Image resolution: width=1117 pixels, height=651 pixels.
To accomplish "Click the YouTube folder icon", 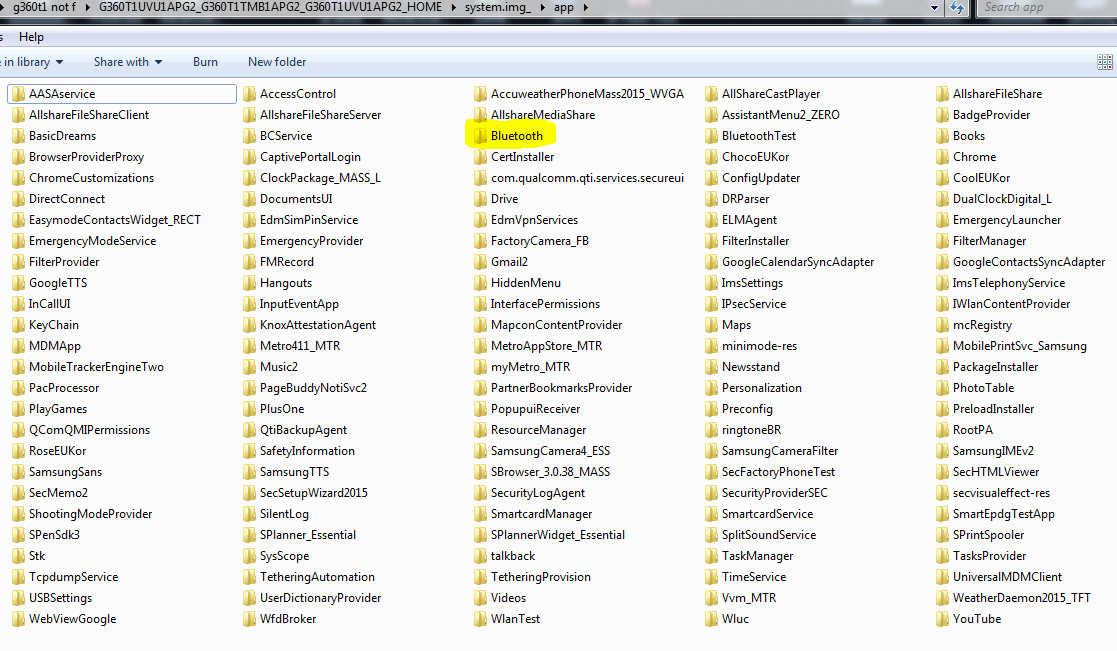I will (x=942, y=619).
